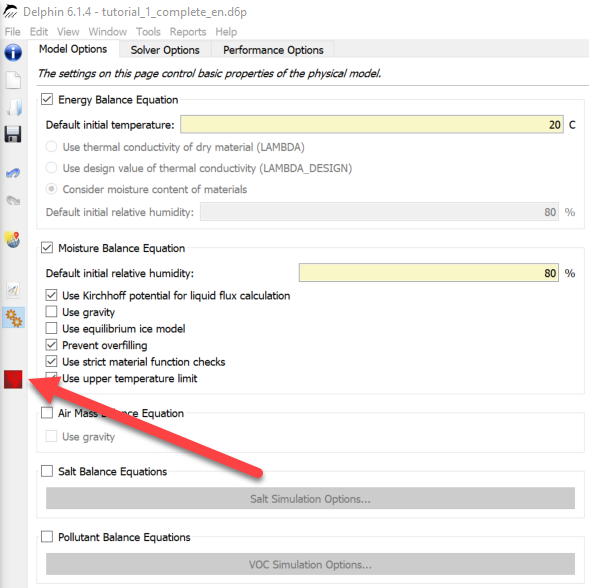The width and height of the screenshot is (589, 588).
Task: Enable the Use equilibrium ice model checkbox
Action: (51, 328)
